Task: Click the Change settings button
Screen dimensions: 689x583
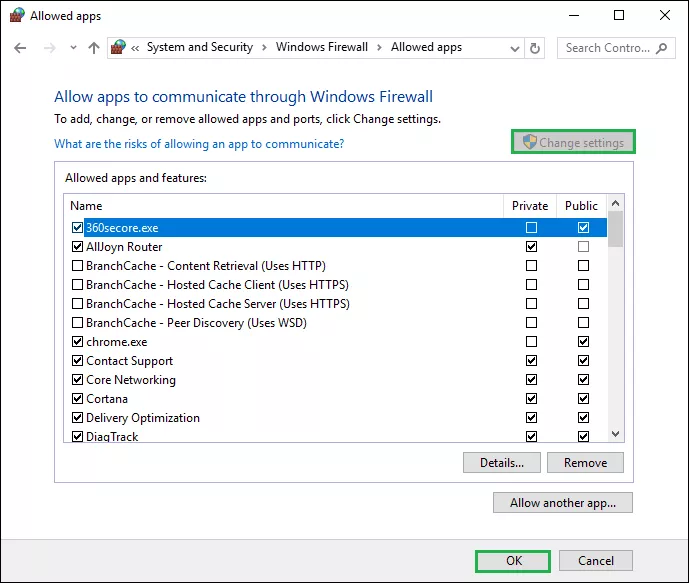Action: pyautogui.click(x=573, y=142)
